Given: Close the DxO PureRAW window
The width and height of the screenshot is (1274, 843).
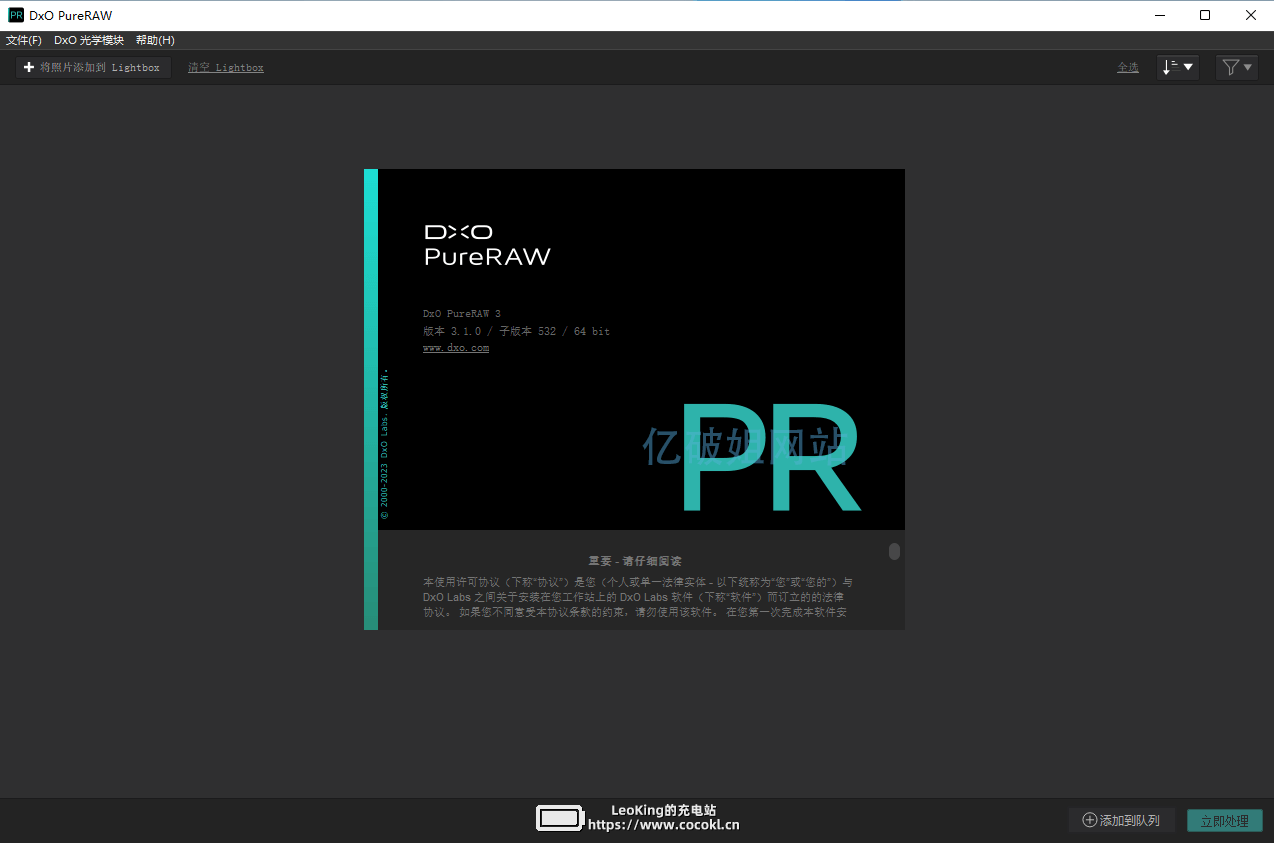Looking at the screenshot, I should pos(1251,15).
